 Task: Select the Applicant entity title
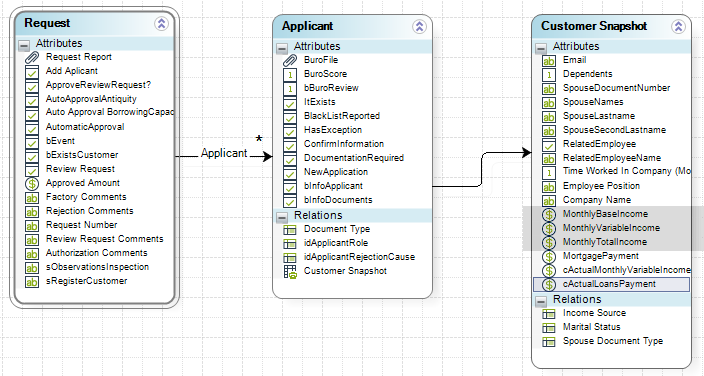point(308,26)
